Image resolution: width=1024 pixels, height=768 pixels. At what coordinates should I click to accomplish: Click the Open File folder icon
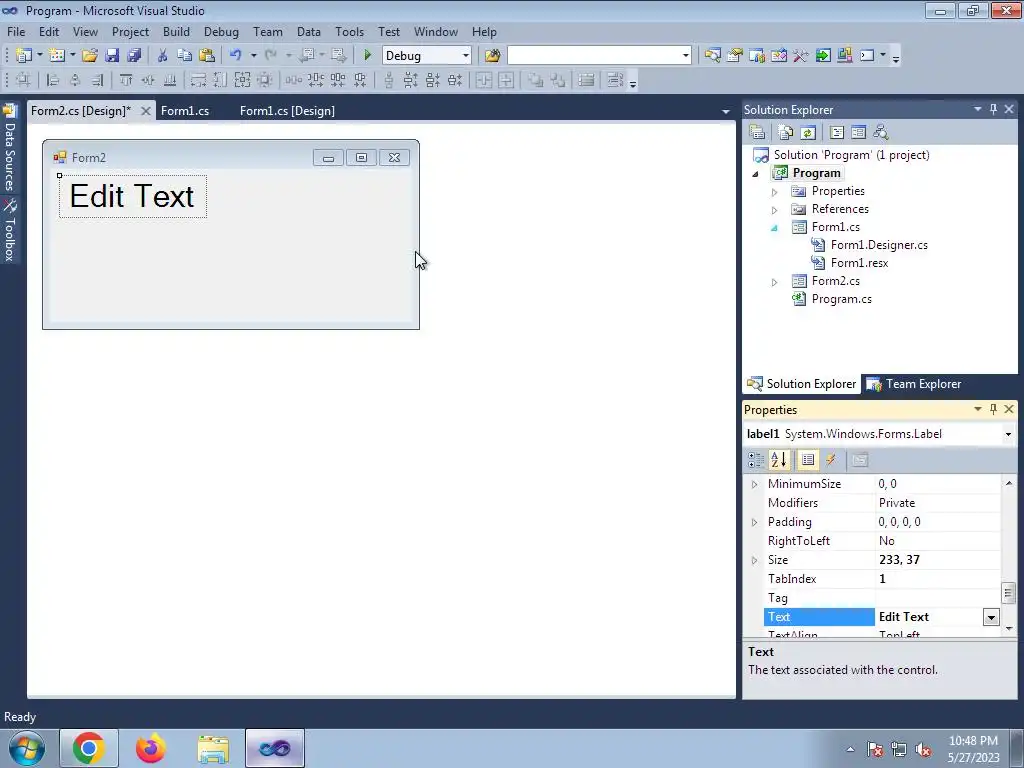point(90,56)
